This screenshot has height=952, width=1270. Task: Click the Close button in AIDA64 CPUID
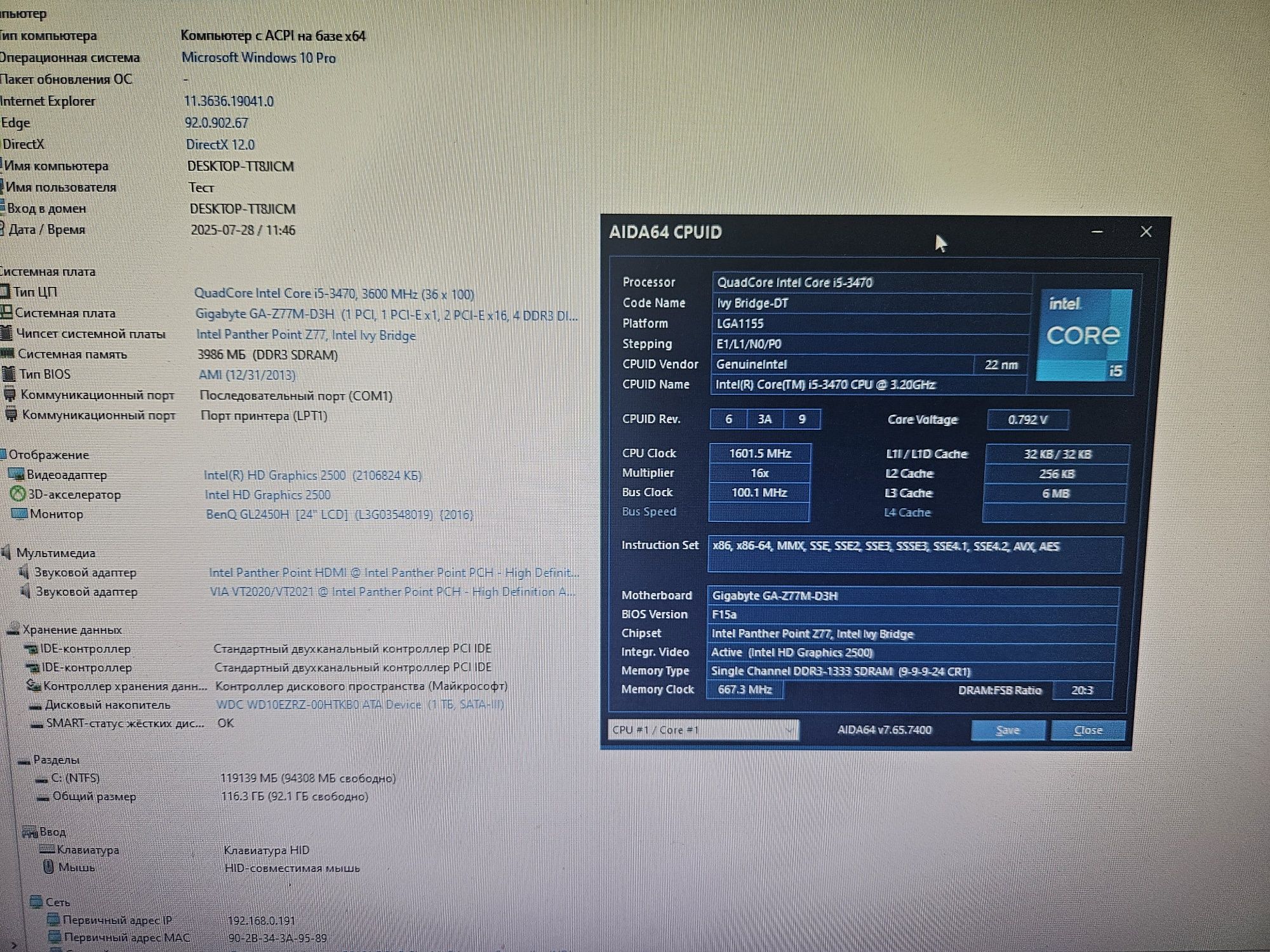click(x=1088, y=730)
